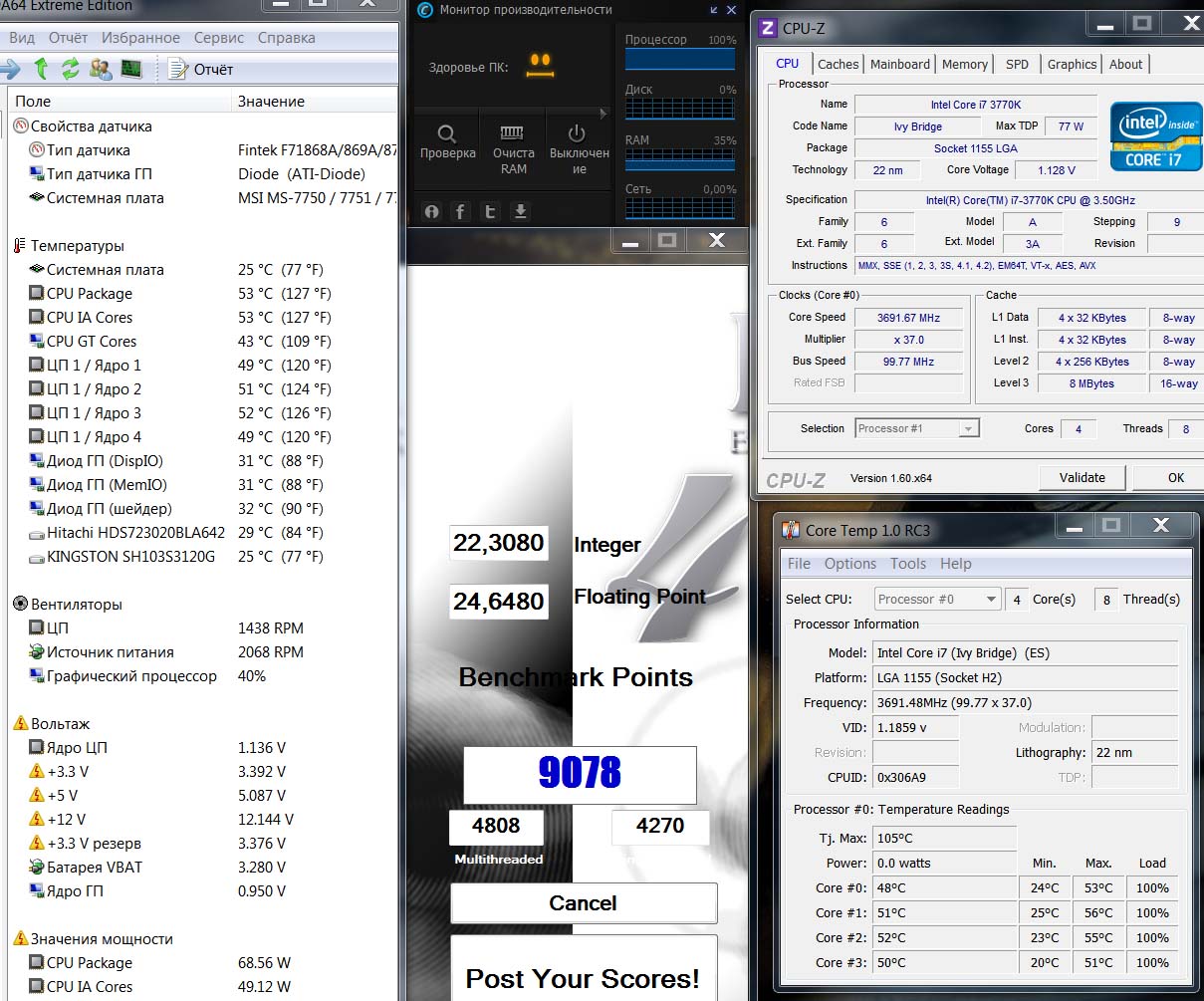Screen dimensions: 1204x1001
Task: Click the green monitor graph icon in AIDA64 toolbar
Action: (130, 69)
